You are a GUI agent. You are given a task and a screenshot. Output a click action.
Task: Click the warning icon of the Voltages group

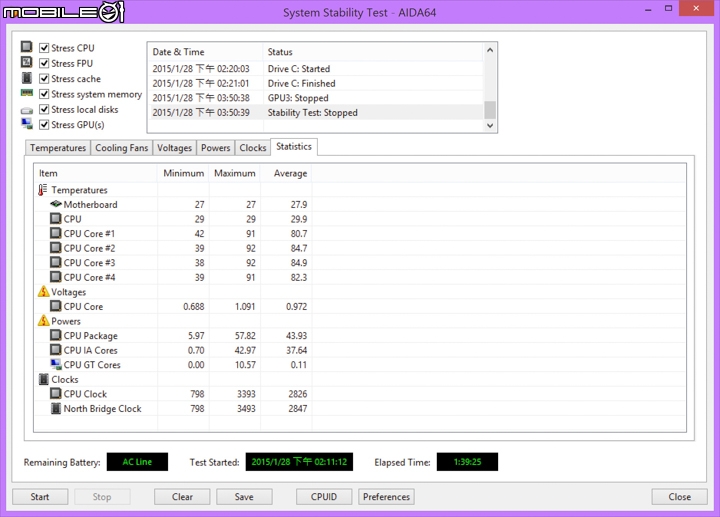pyautogui.click(x=44, y=292)
